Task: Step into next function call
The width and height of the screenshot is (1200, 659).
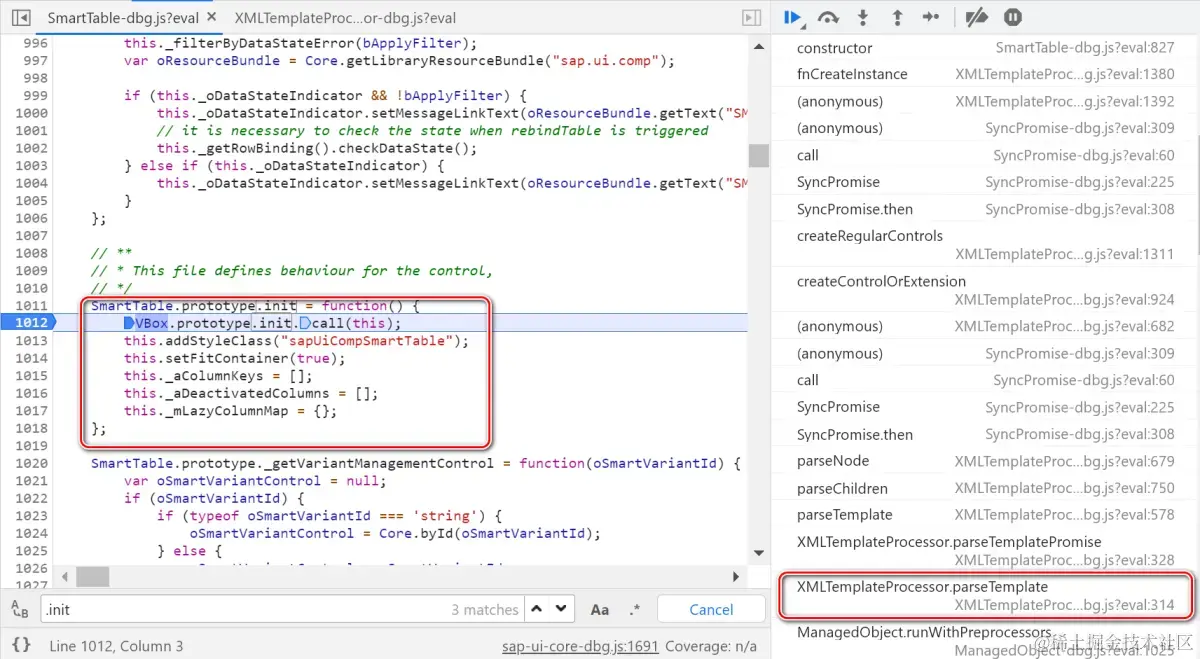Action: click(863, 17)
